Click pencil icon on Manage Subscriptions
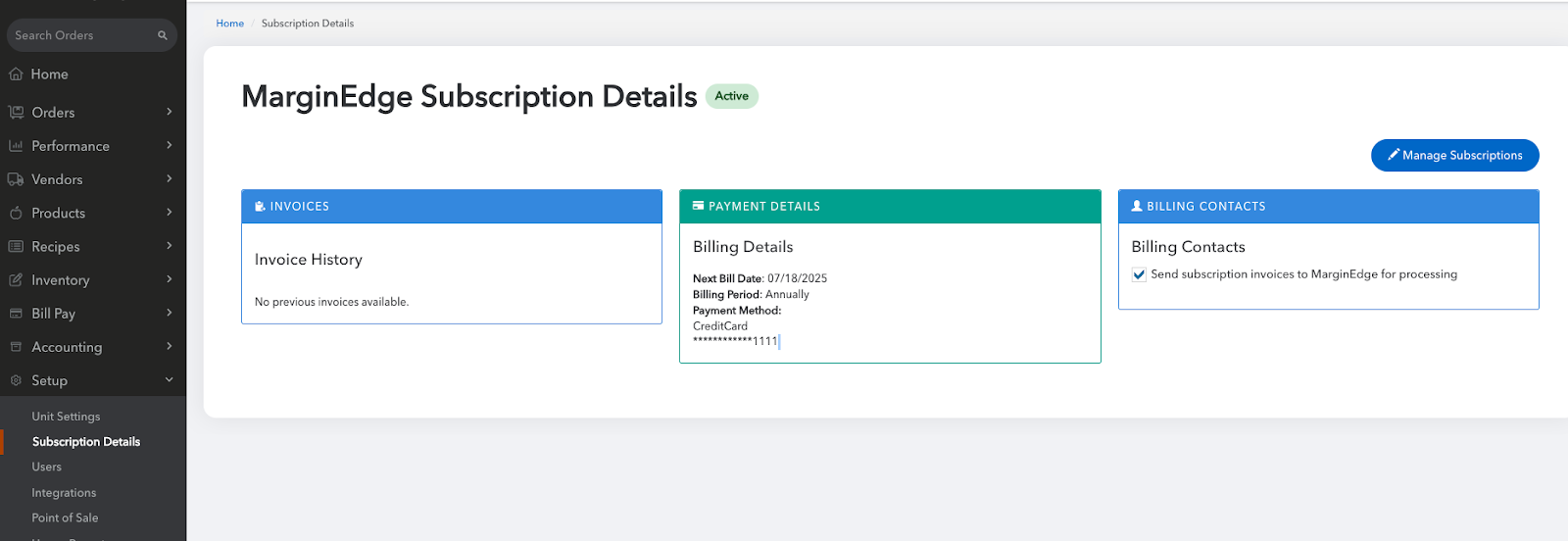 pos(1394,155)
